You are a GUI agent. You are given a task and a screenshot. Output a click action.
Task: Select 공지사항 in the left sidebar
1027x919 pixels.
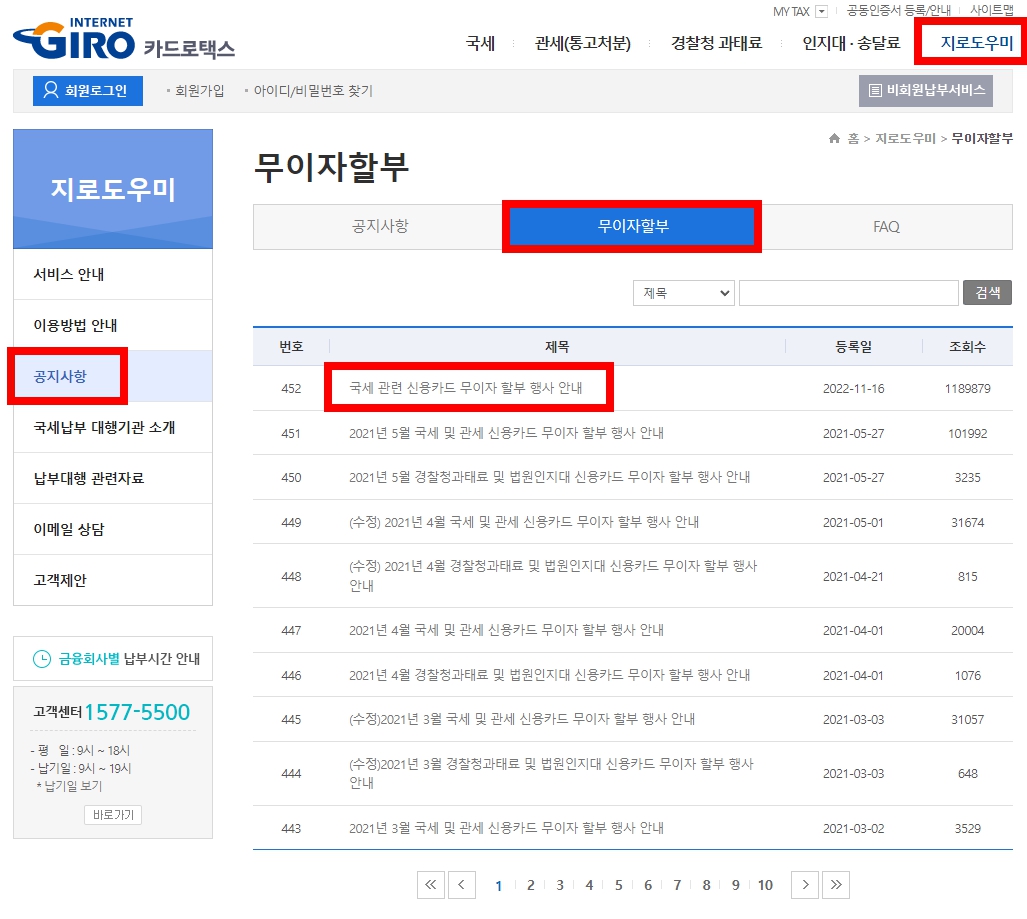(62, 376)
